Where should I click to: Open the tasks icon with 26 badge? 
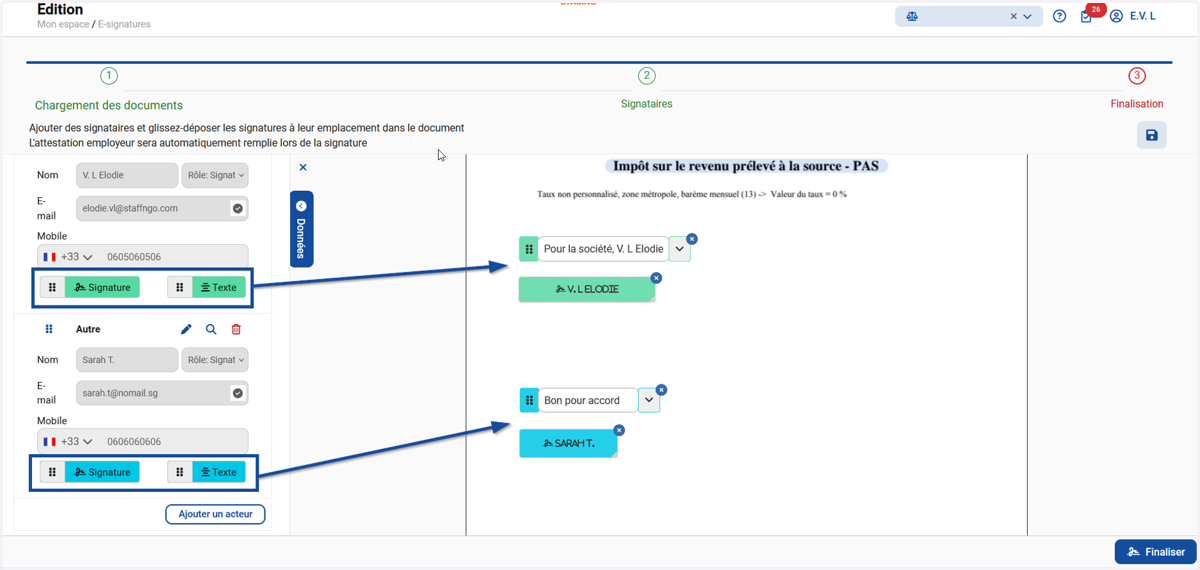[x=1088, y=16]
